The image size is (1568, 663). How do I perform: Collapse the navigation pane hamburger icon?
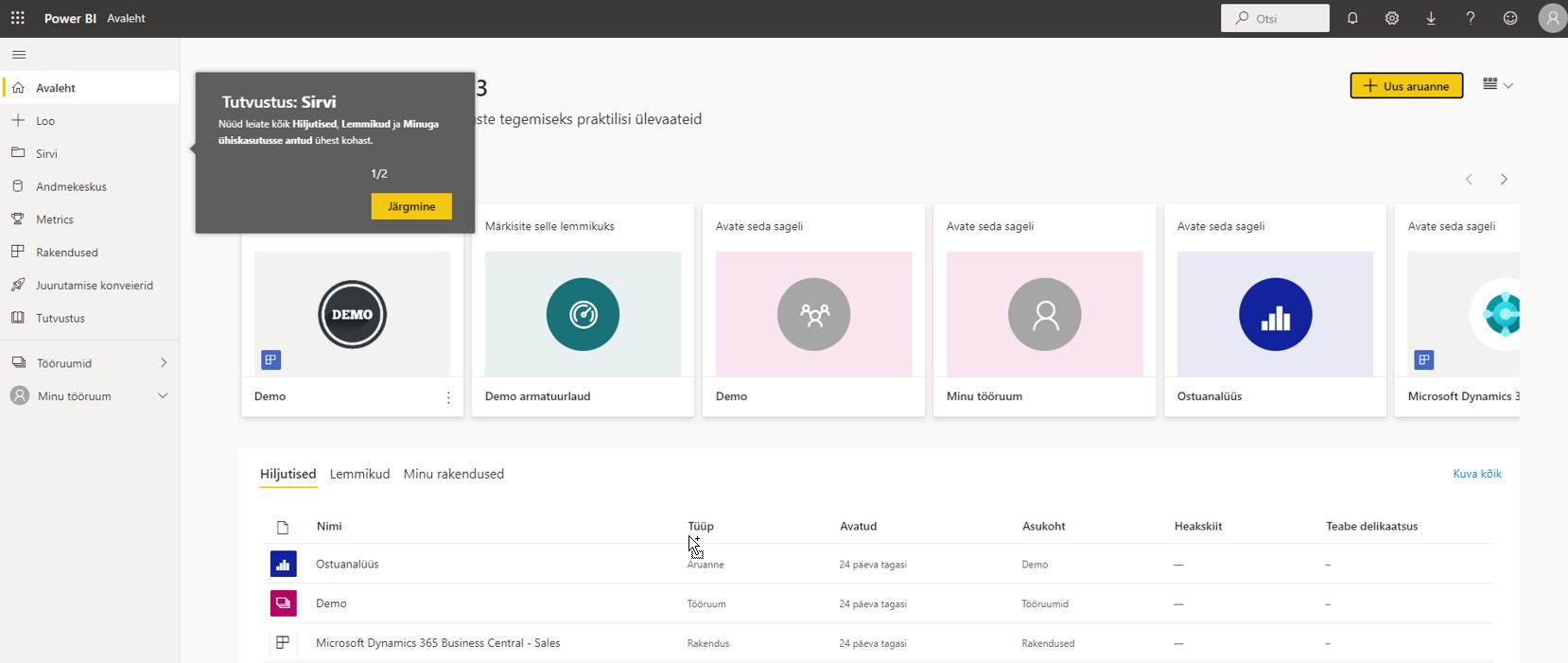click(19, 55)
